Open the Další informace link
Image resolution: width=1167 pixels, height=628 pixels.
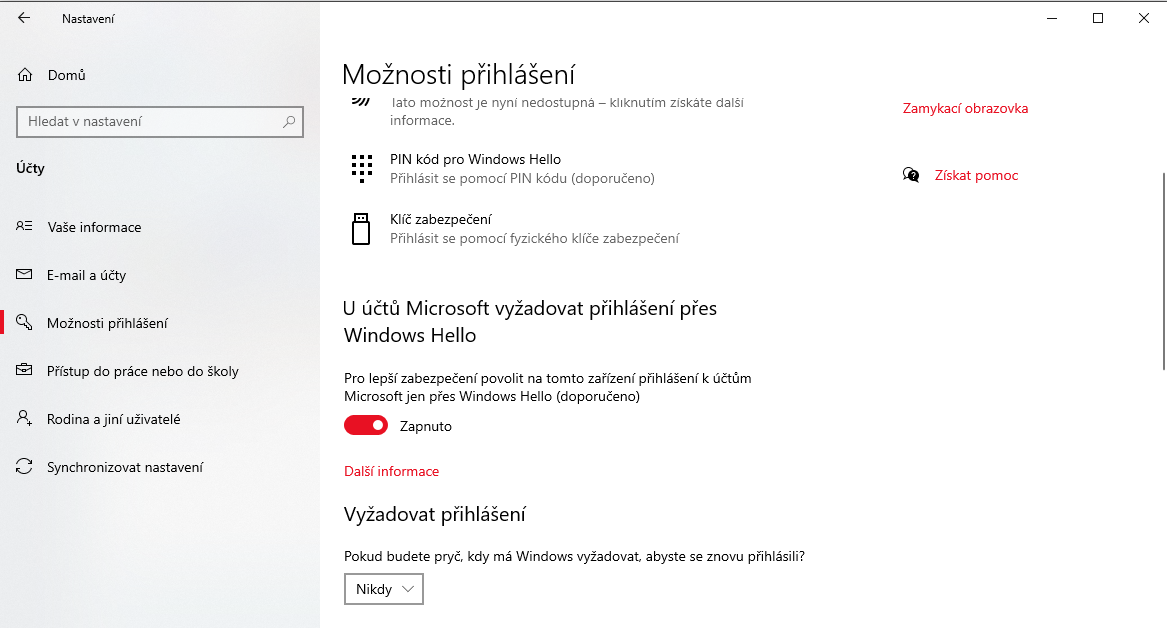pos(391,471)
